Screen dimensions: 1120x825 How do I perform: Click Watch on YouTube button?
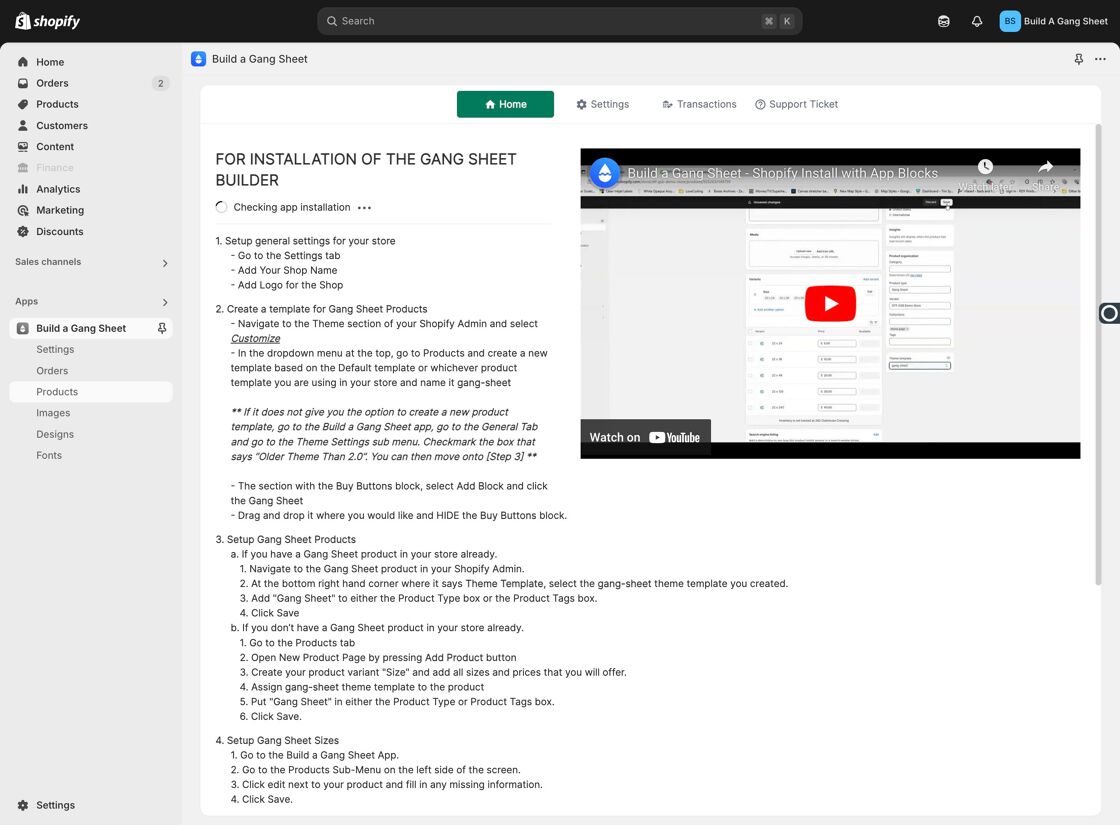click(x=645, y=438)
